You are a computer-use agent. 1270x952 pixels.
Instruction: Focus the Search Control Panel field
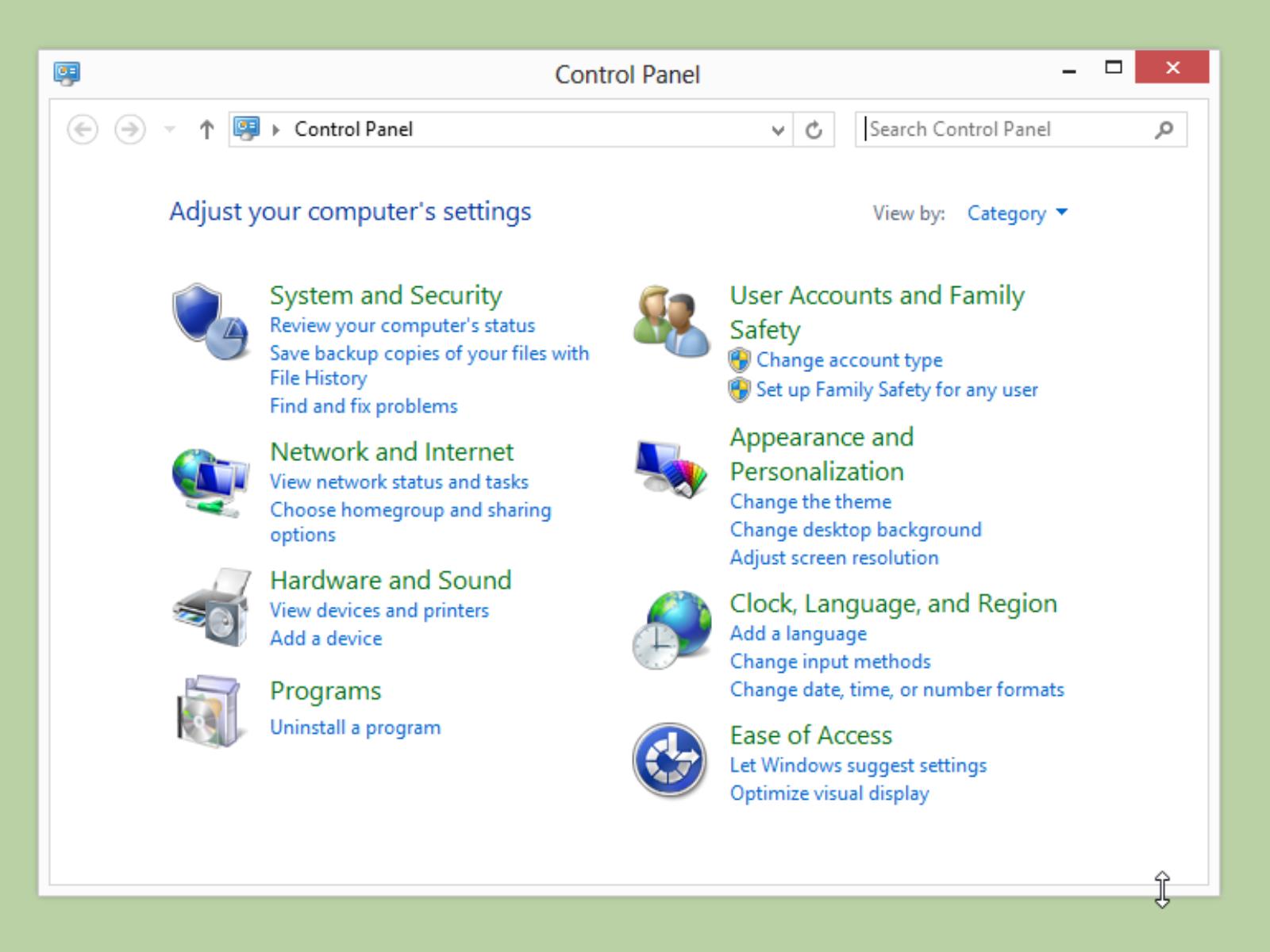(x=1004, y=129)
